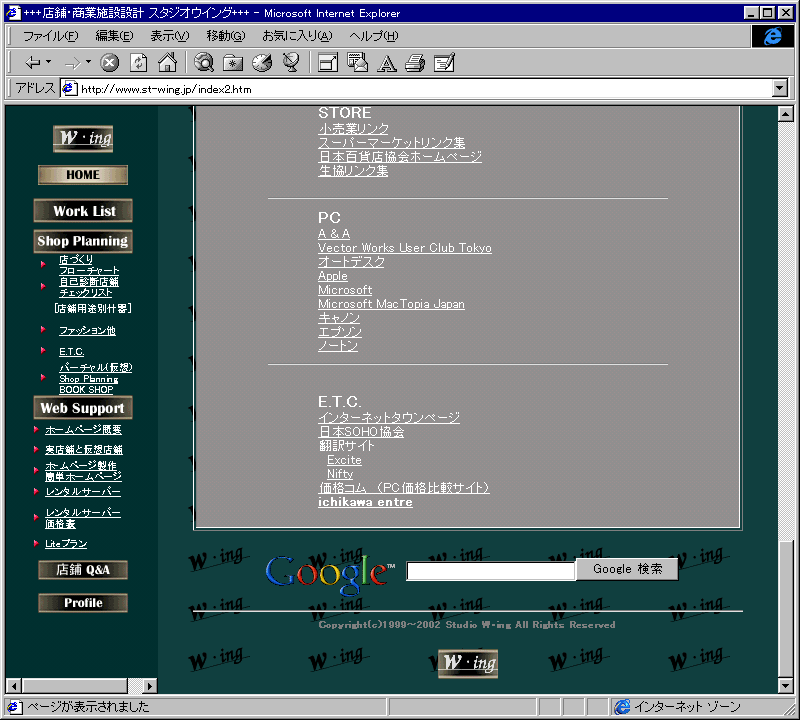Image resolution: width=800 pixels, height=720 pixels.
Task: Open the Work List sidebar button
Action: [x=83, y=211]
